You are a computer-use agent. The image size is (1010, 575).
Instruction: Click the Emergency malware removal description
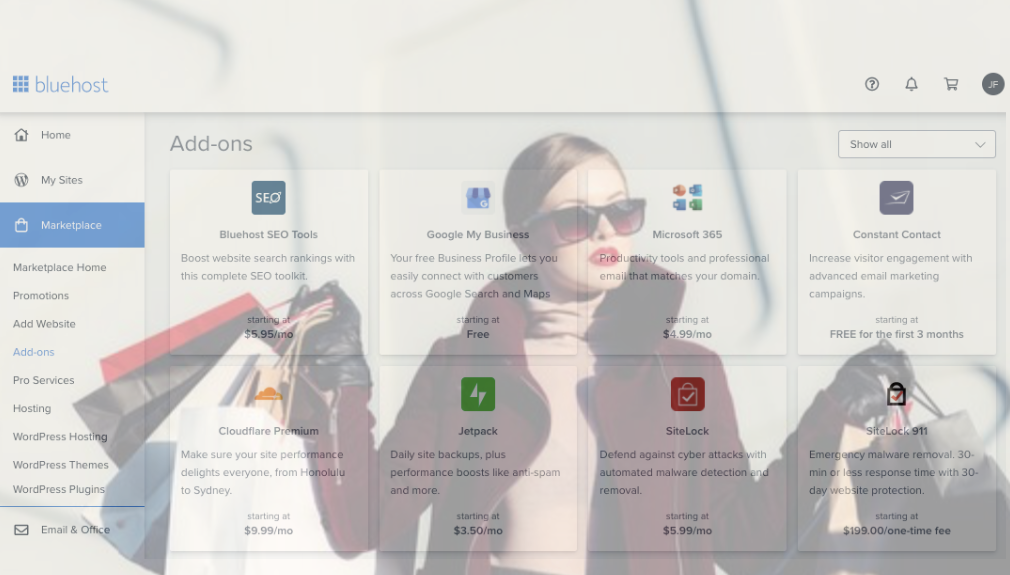(894, 472)
